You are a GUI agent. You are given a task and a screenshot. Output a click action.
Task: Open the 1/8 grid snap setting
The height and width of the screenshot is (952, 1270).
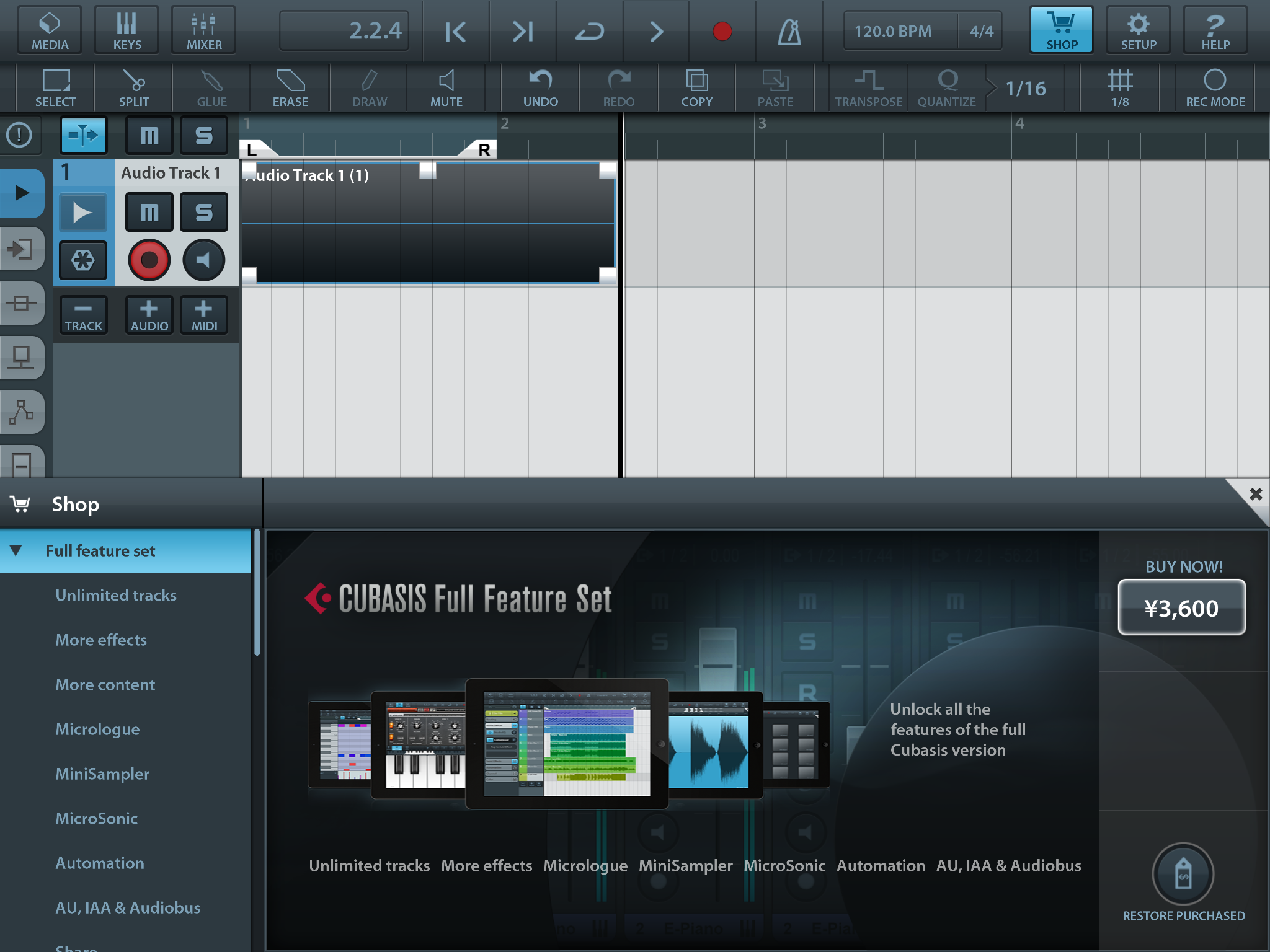coord(1120,88)
